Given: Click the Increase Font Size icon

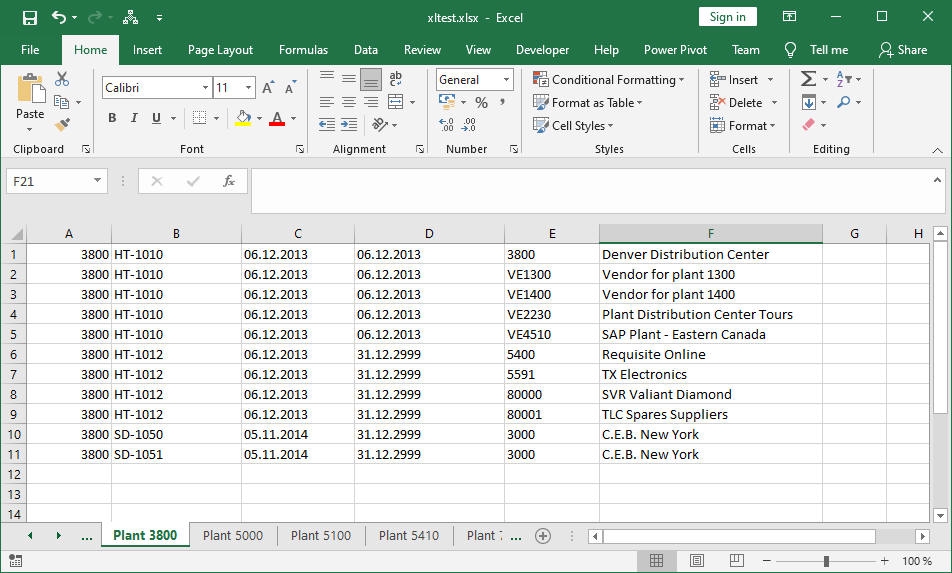Looking at the screenshot, I should (268, 88).
